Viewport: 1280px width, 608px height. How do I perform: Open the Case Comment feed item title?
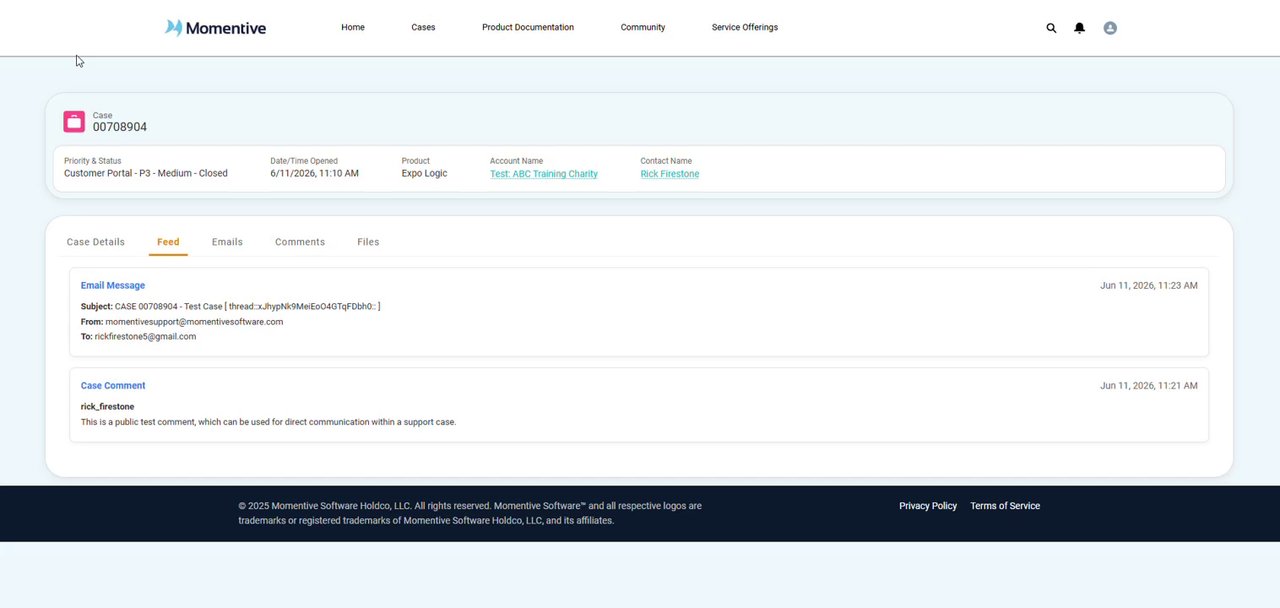113,386
